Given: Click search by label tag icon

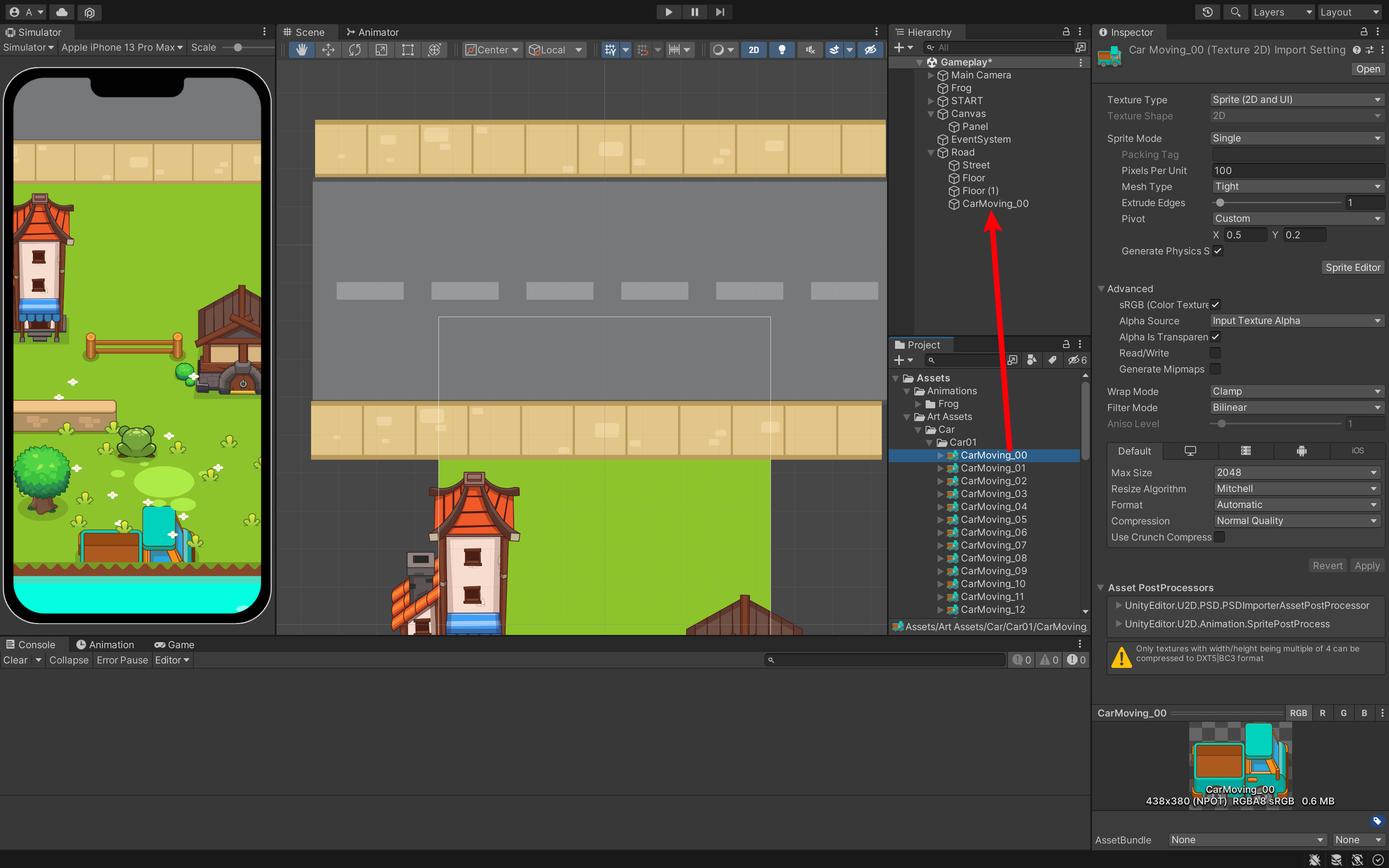Looking at the screenshot, I should (1052, 360).
